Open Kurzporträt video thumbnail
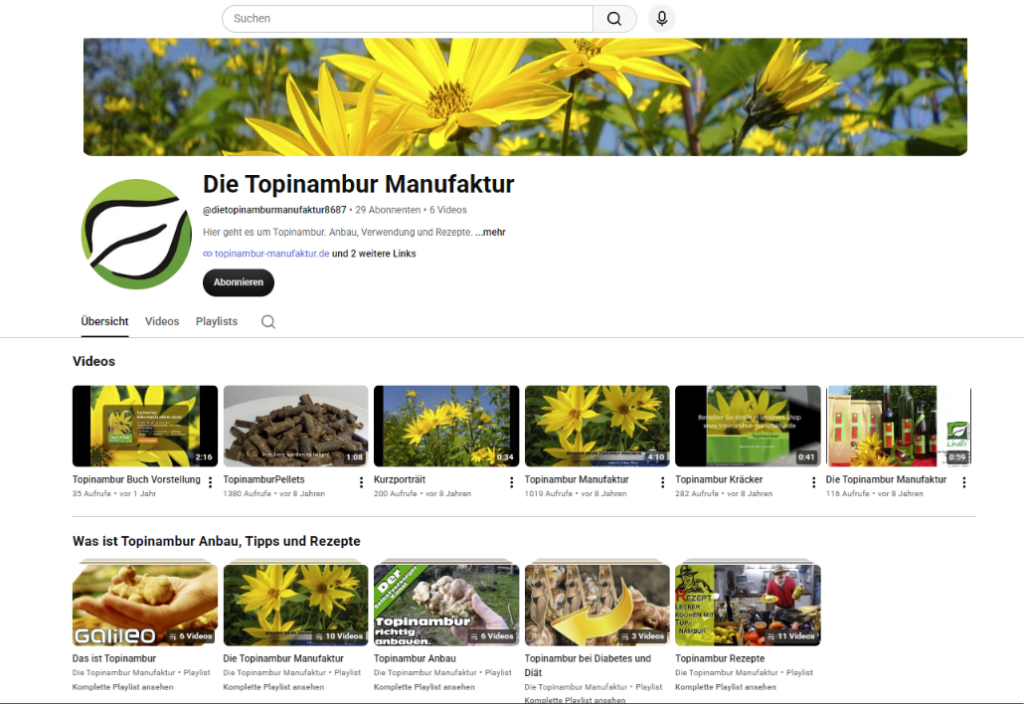Screen dimensions: 1024x704 pos(446,426)
